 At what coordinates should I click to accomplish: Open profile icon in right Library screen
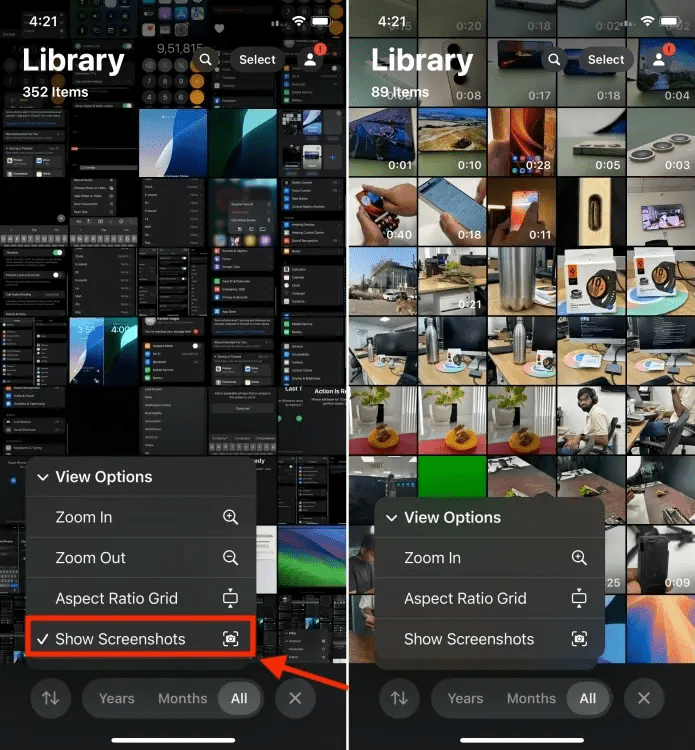[659, 60]
